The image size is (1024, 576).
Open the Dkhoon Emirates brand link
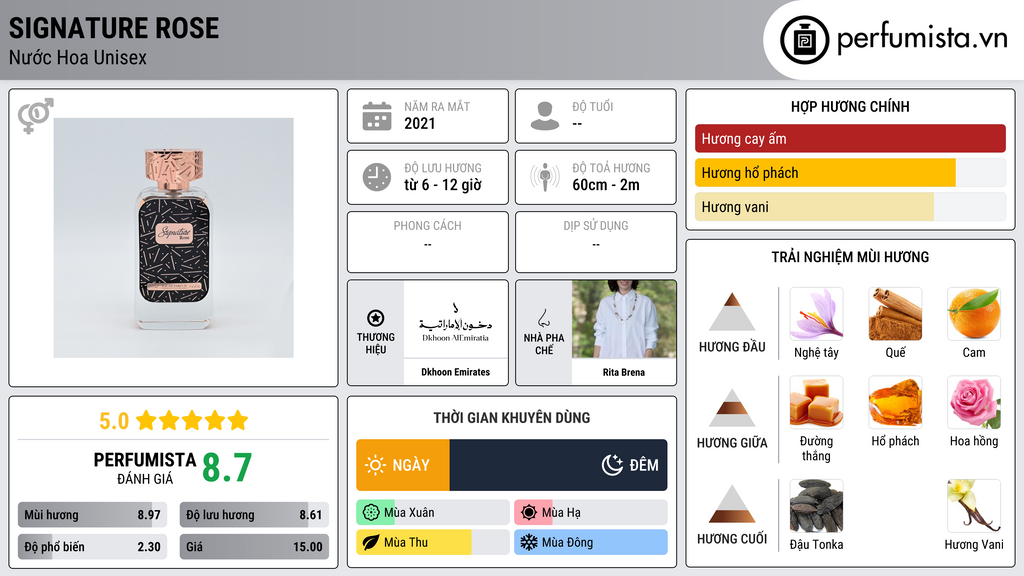455,372
